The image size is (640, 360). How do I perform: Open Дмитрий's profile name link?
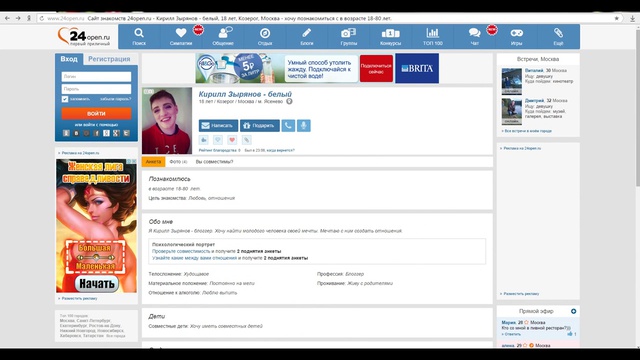tap(534, 100)
